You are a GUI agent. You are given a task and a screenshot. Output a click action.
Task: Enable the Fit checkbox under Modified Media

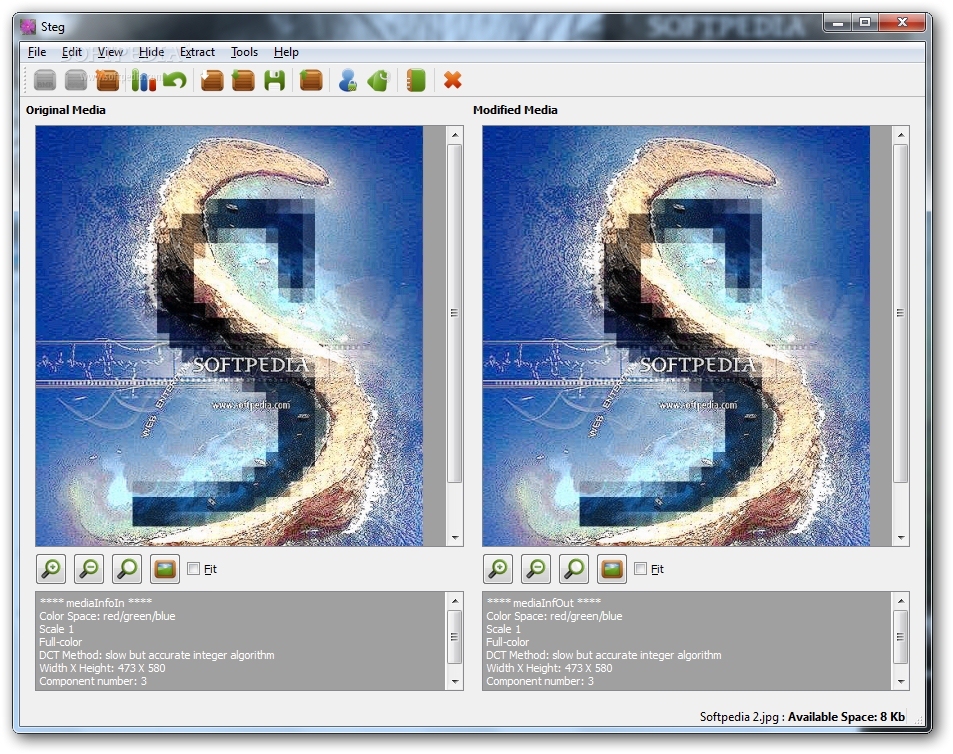[641, 569]
